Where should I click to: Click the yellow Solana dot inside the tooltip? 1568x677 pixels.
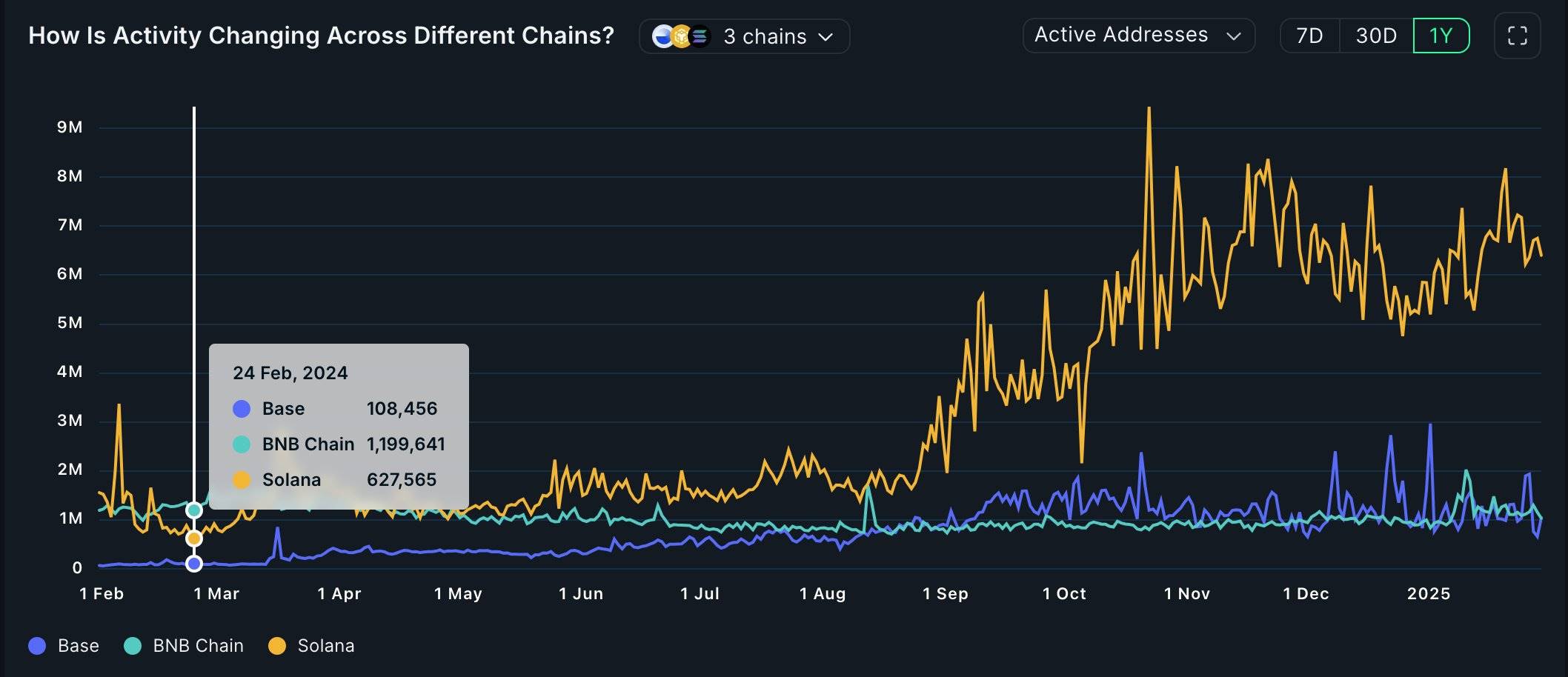point(241,479)
